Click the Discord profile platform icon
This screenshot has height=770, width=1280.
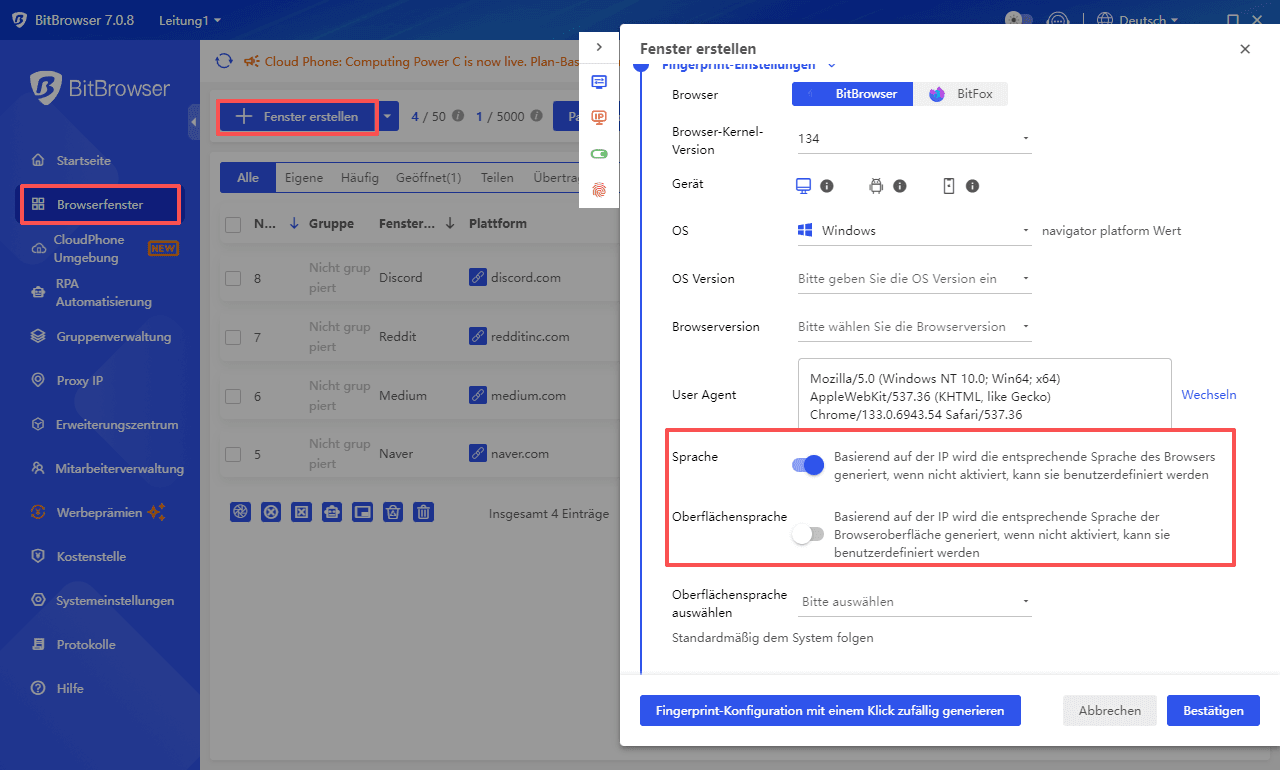(477, 277)
